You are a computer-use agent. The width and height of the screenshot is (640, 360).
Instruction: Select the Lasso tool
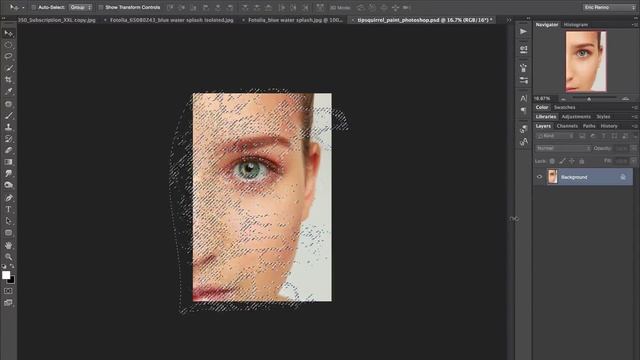coord(9,56)
